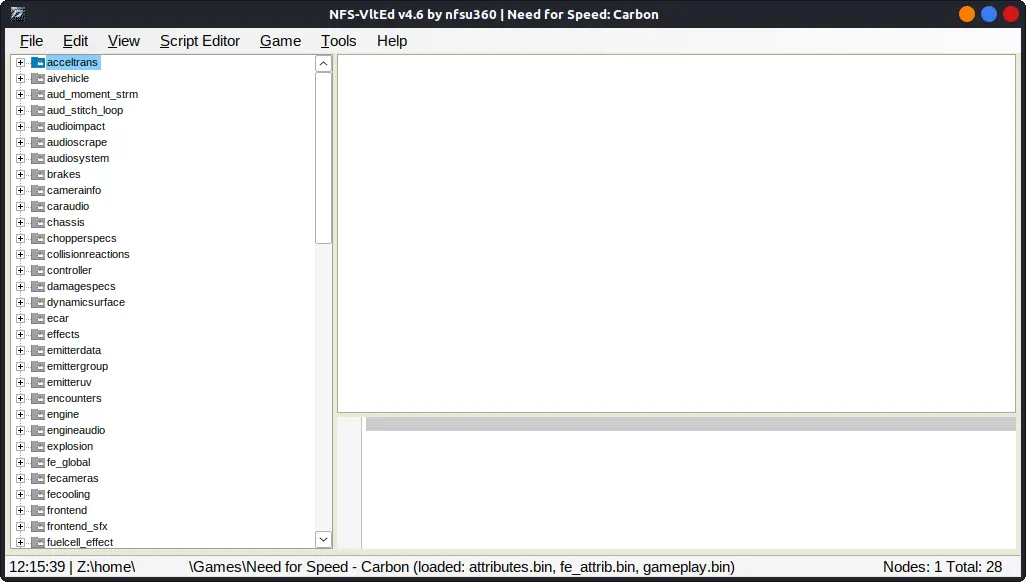Expand the aud_stitch_loop tree node
The width and height of the screenshot is (1026, 582).
pyautogui.click(x=20, y=111)
